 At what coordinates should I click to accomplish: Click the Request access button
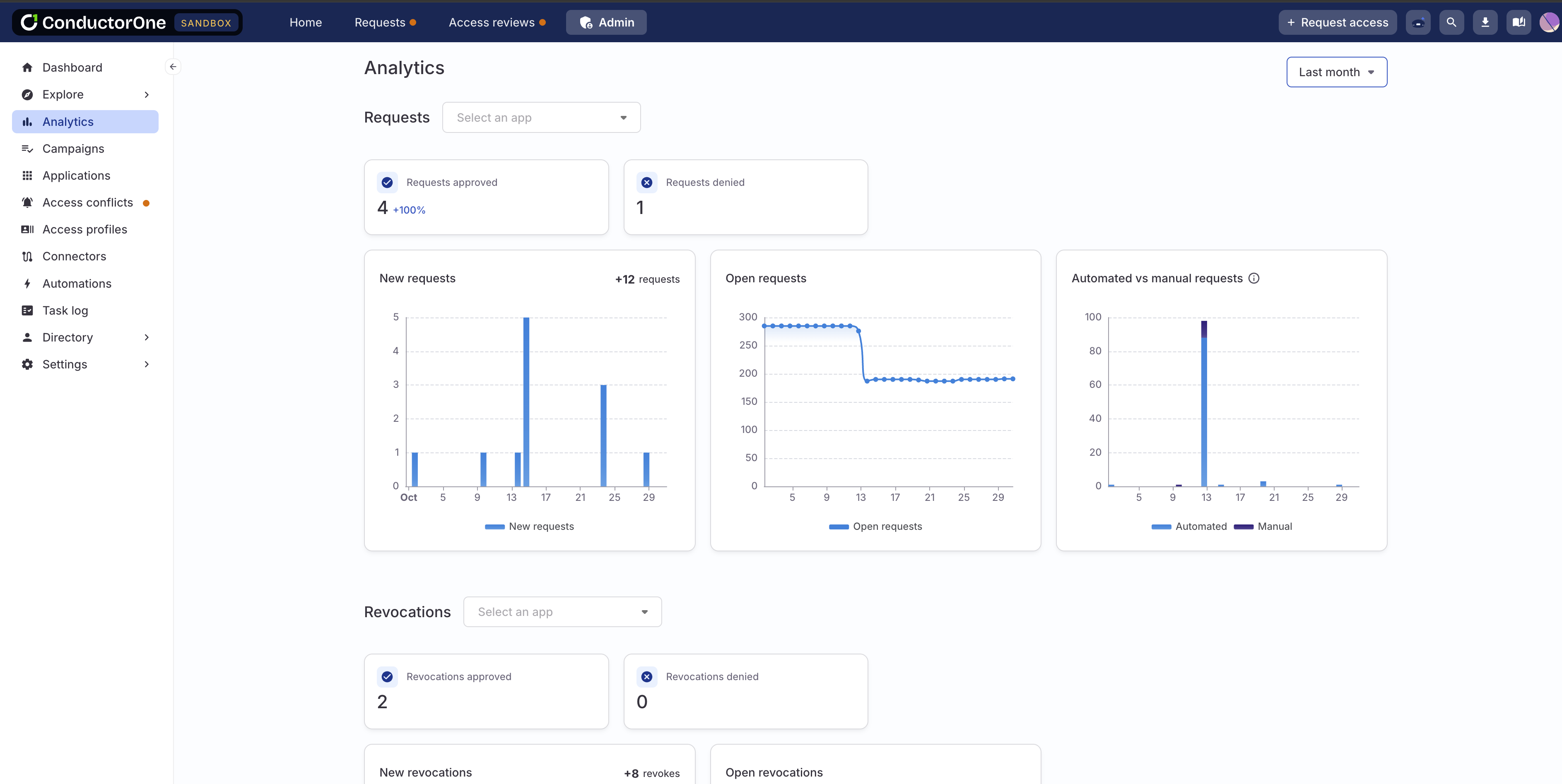point(1338,22)
